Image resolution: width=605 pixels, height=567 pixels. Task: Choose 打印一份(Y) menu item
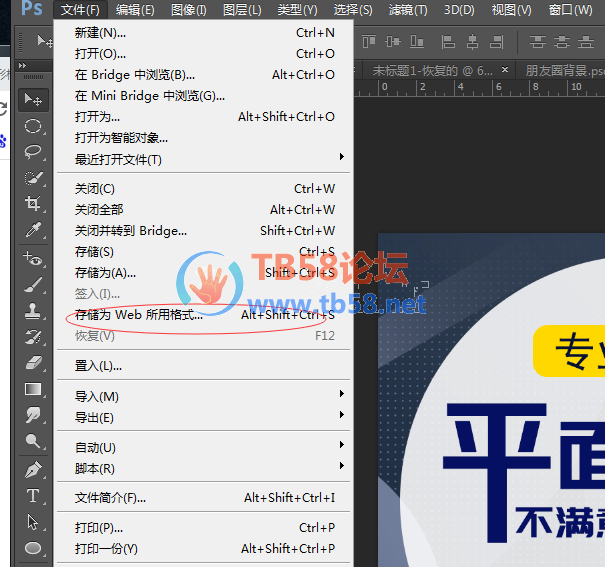pos(203,548)
